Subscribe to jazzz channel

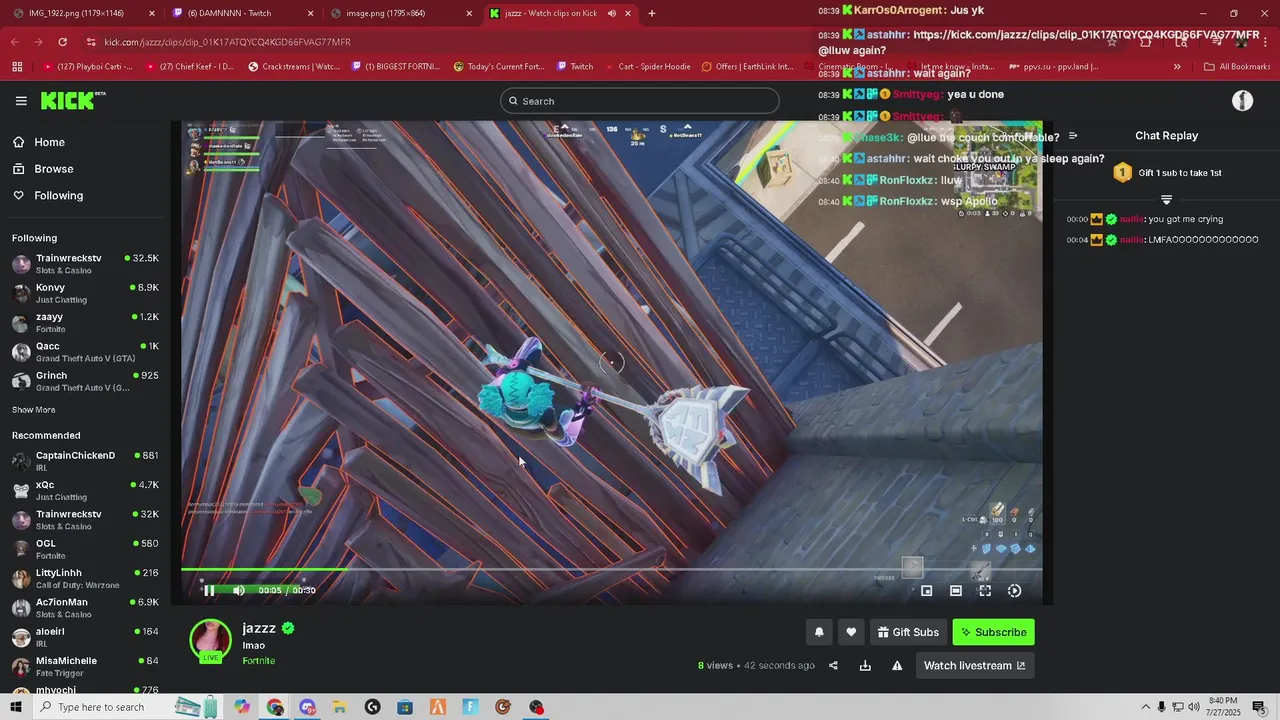pyautogui.click(x=993, y=632)
